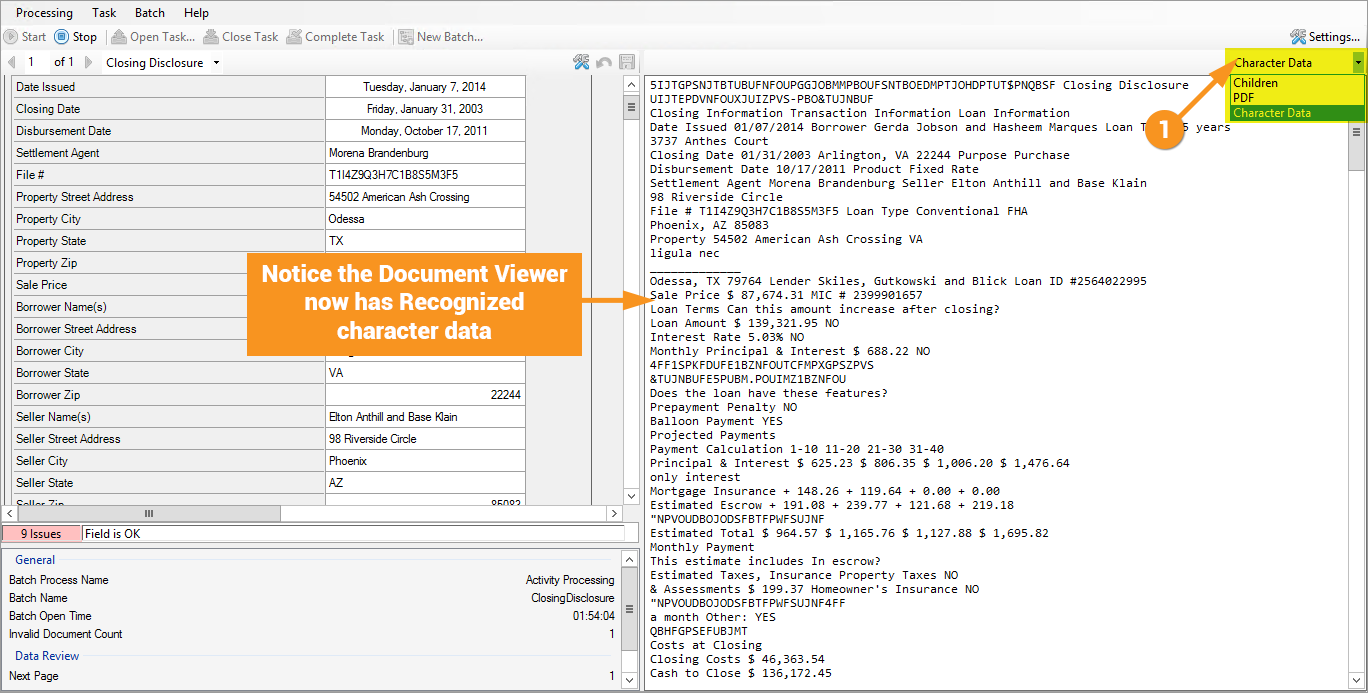Screen dimensions: 1368x693
Task: Click the Next Page row label
Action: pyautogui.click(x=34, y=676)
